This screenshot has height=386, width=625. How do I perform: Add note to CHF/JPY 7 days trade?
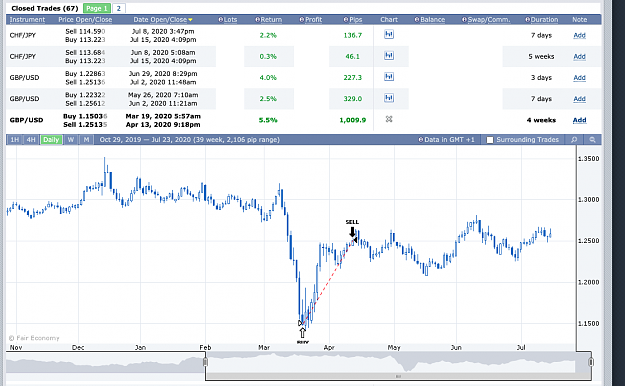(579, 35)
